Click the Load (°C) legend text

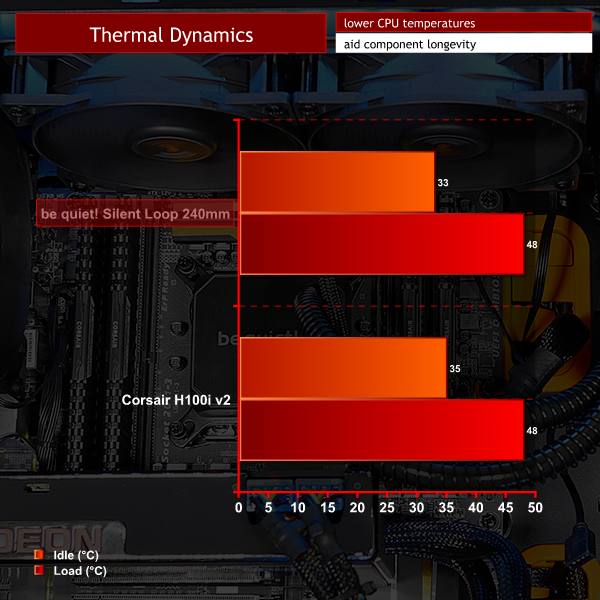pyautogui.click(x=80, y=571)
